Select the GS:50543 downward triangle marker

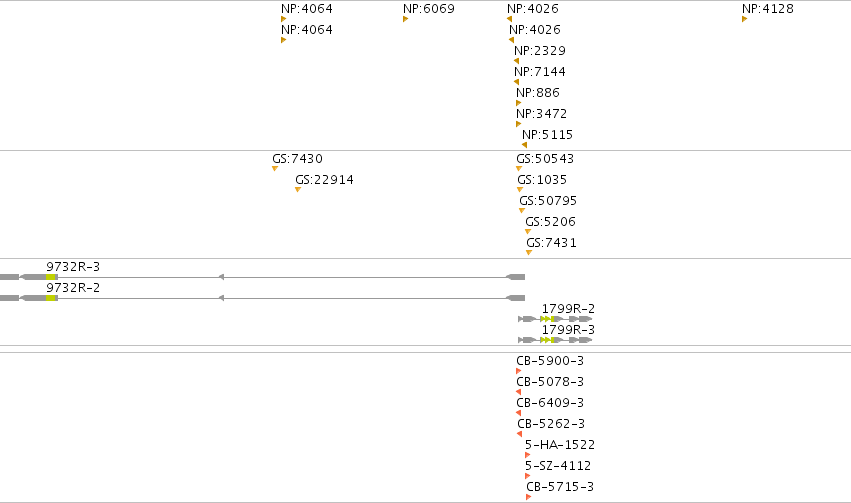[x=519, y=169]
